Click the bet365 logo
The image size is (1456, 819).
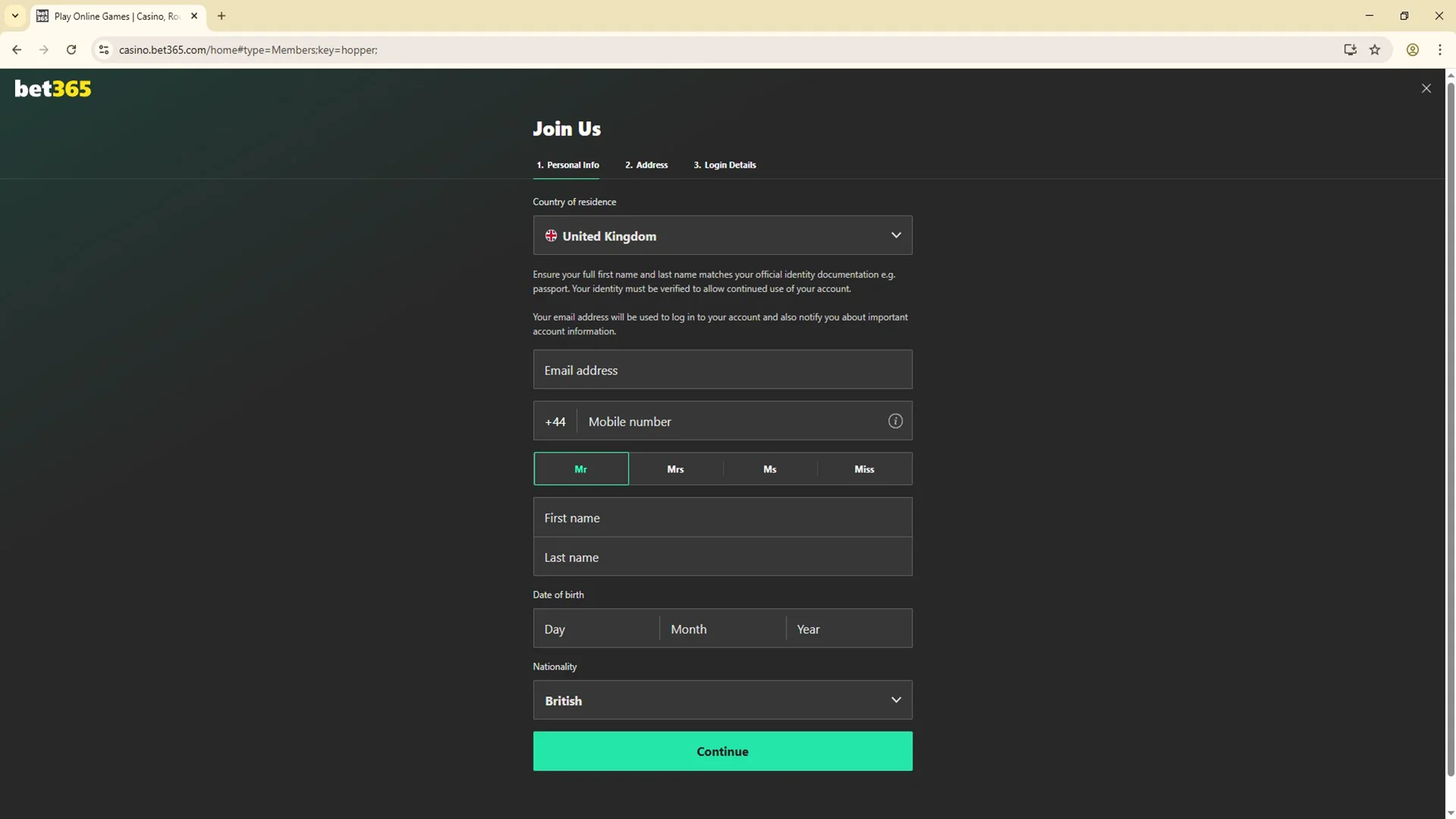pyautogui.click(x=52, y=89)
